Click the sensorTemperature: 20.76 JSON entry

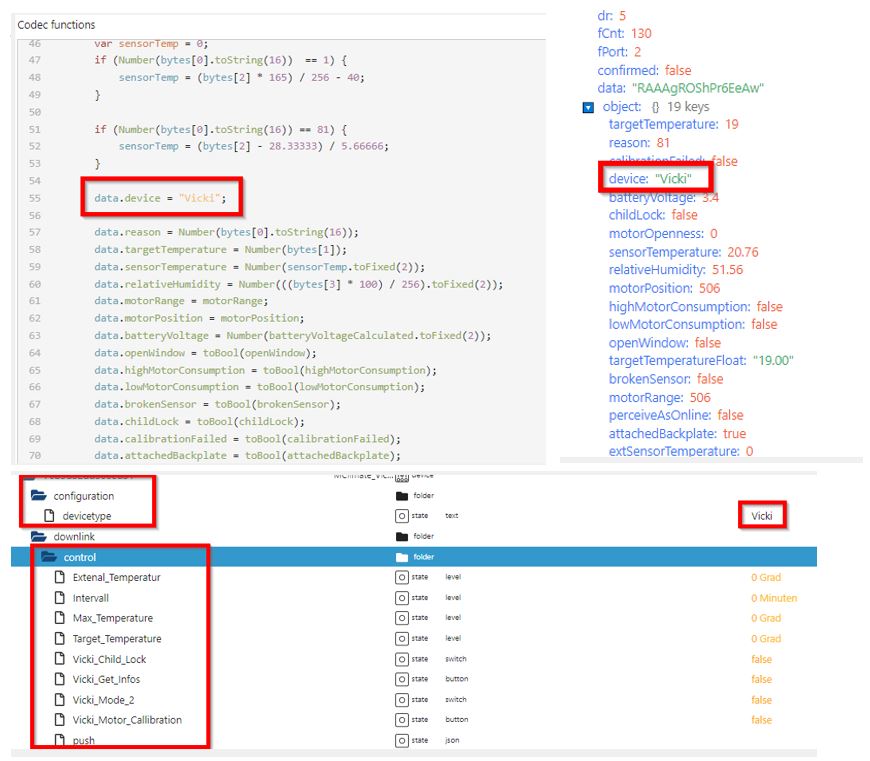click(x=683, y=252)
